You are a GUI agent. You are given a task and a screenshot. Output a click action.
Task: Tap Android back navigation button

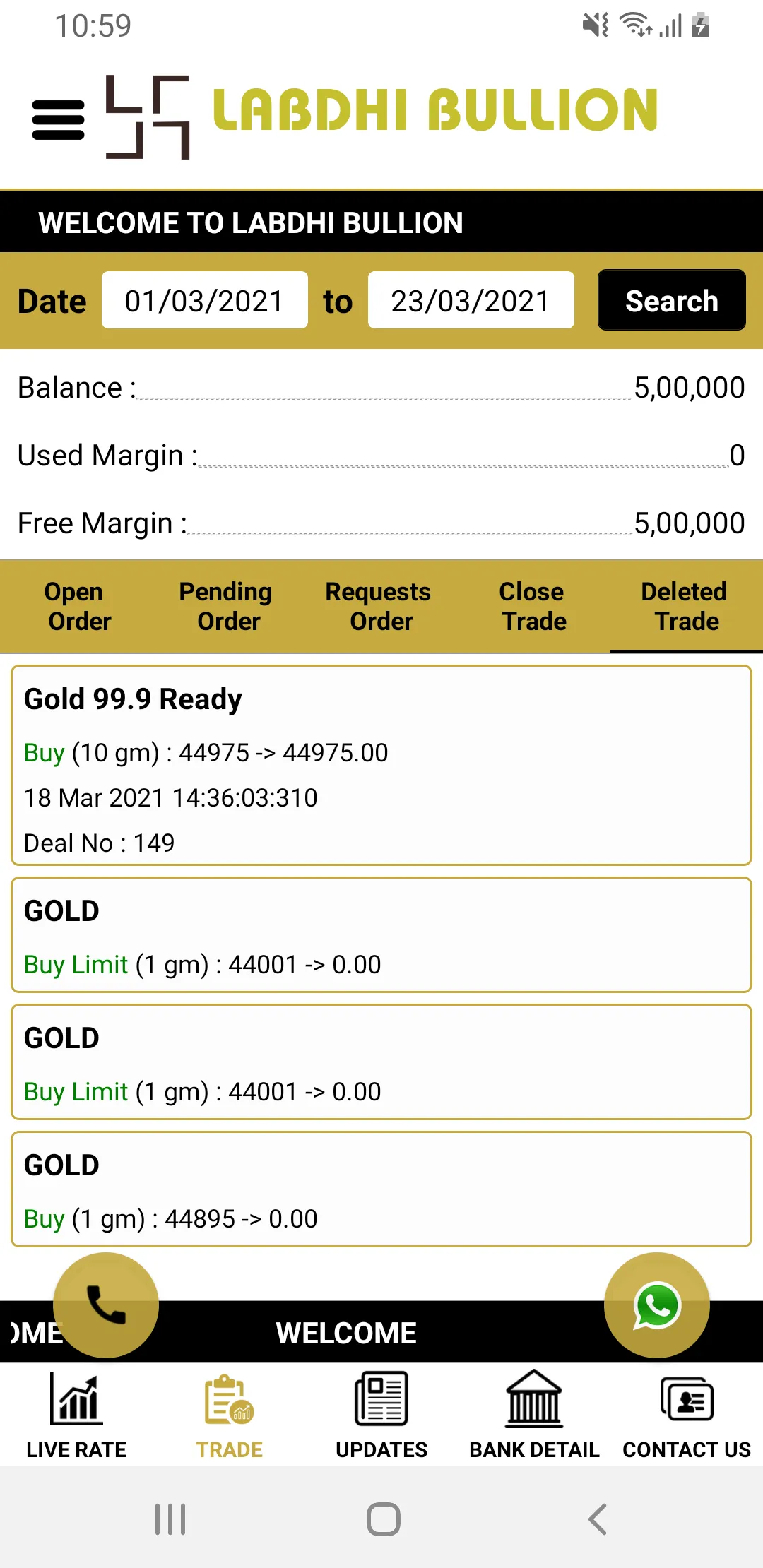(598, 1519)
